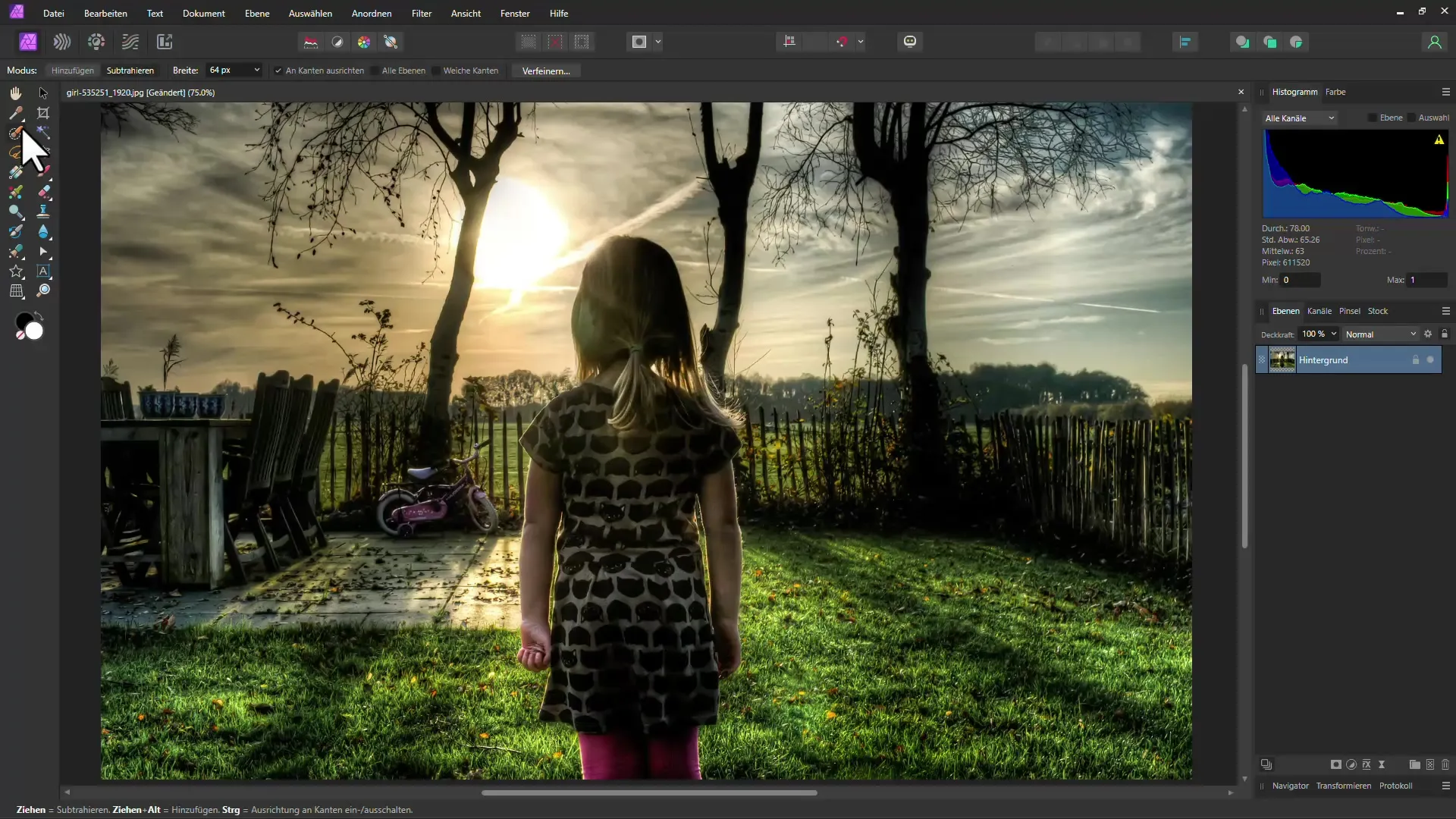Set mode to Hinzufügen
Viewport: 1456px width, 819px height.
tap(73, 71)
